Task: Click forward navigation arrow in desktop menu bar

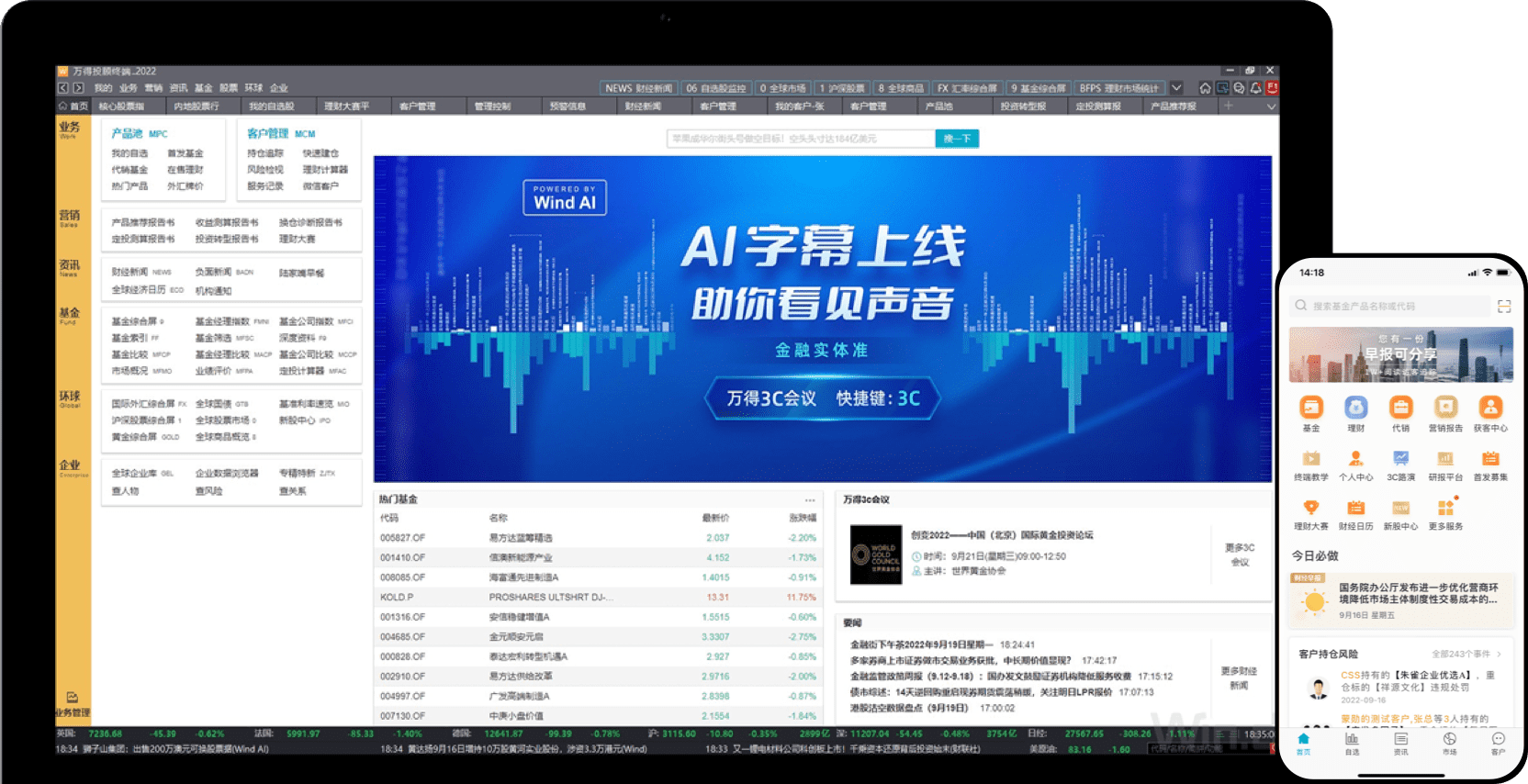Action: (79, 88)
